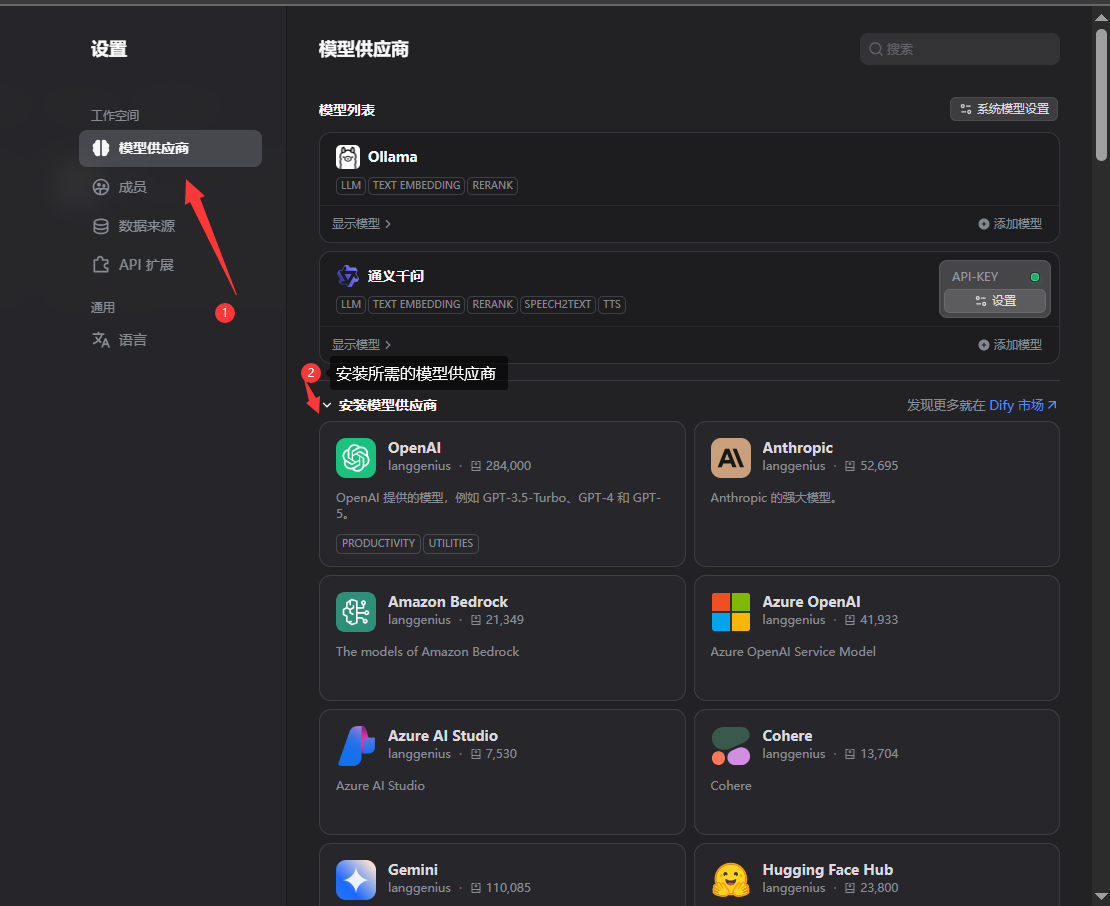This screenshot has width=1110, height=906.
Task: Click the 搜索 input field
Action: (x=960, y=49)
